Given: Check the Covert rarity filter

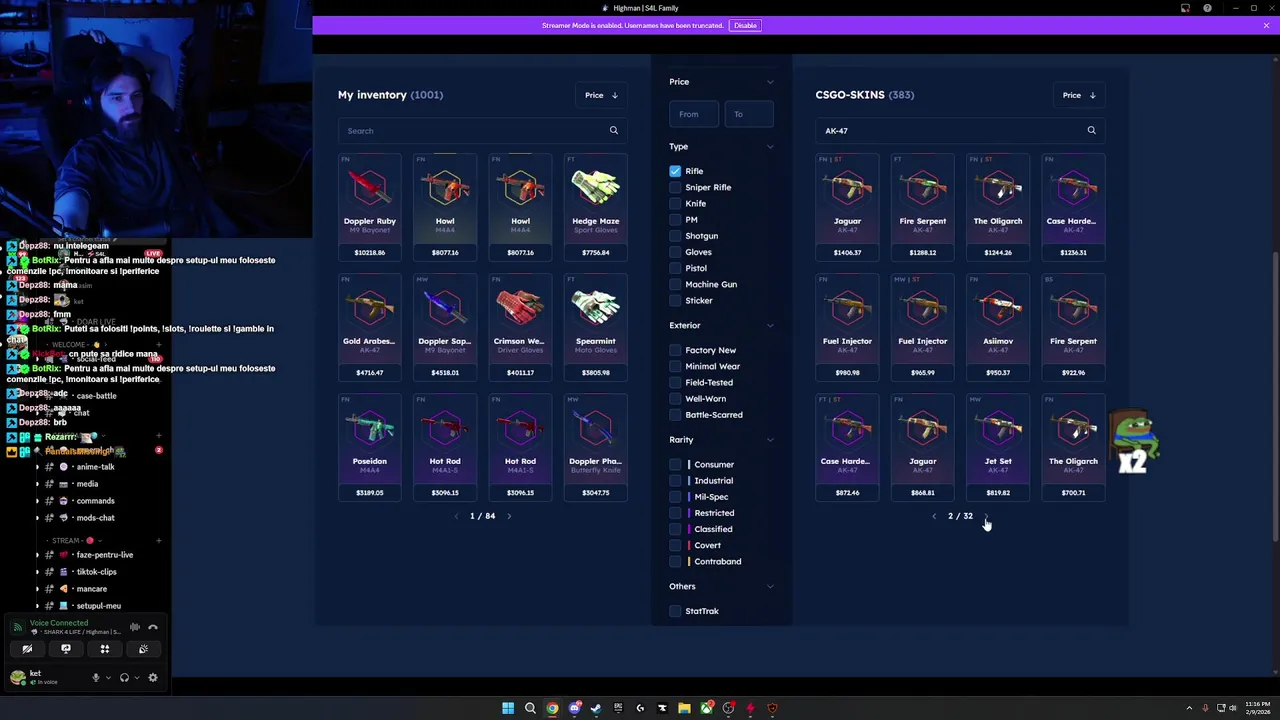Looking at the screenshot, I should coord(675,545).
